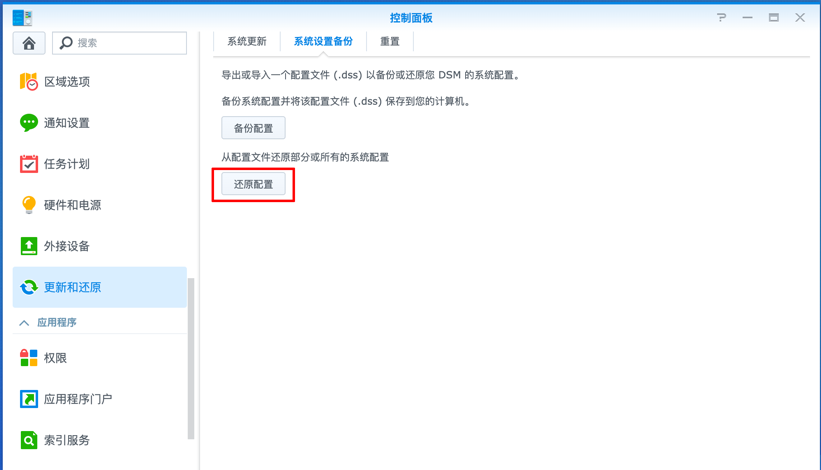Click the search magnifier icon

[x=66, y=42]
